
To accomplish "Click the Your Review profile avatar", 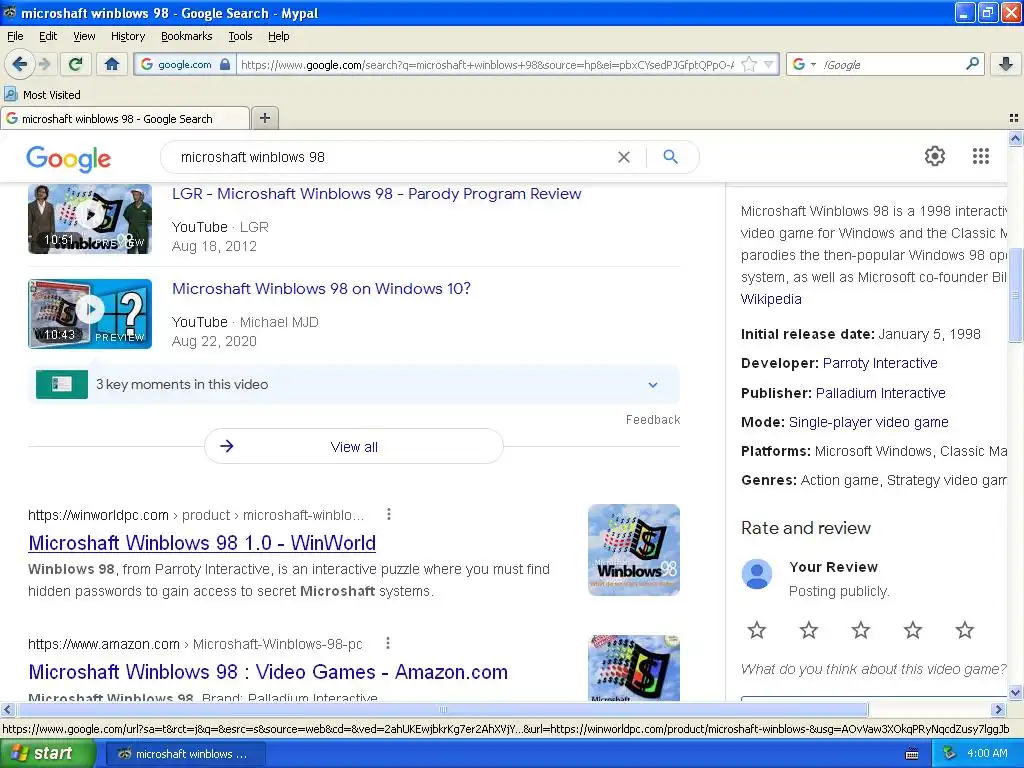I will click(757, 574).
